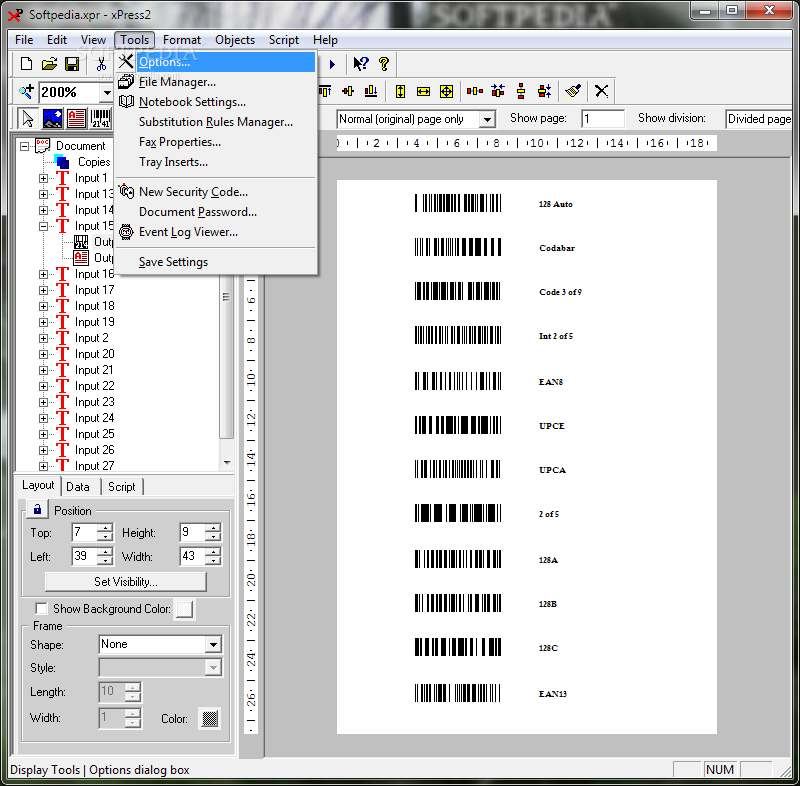
Task: Click tree panel scroll down arrow
Action: [227, 463]
